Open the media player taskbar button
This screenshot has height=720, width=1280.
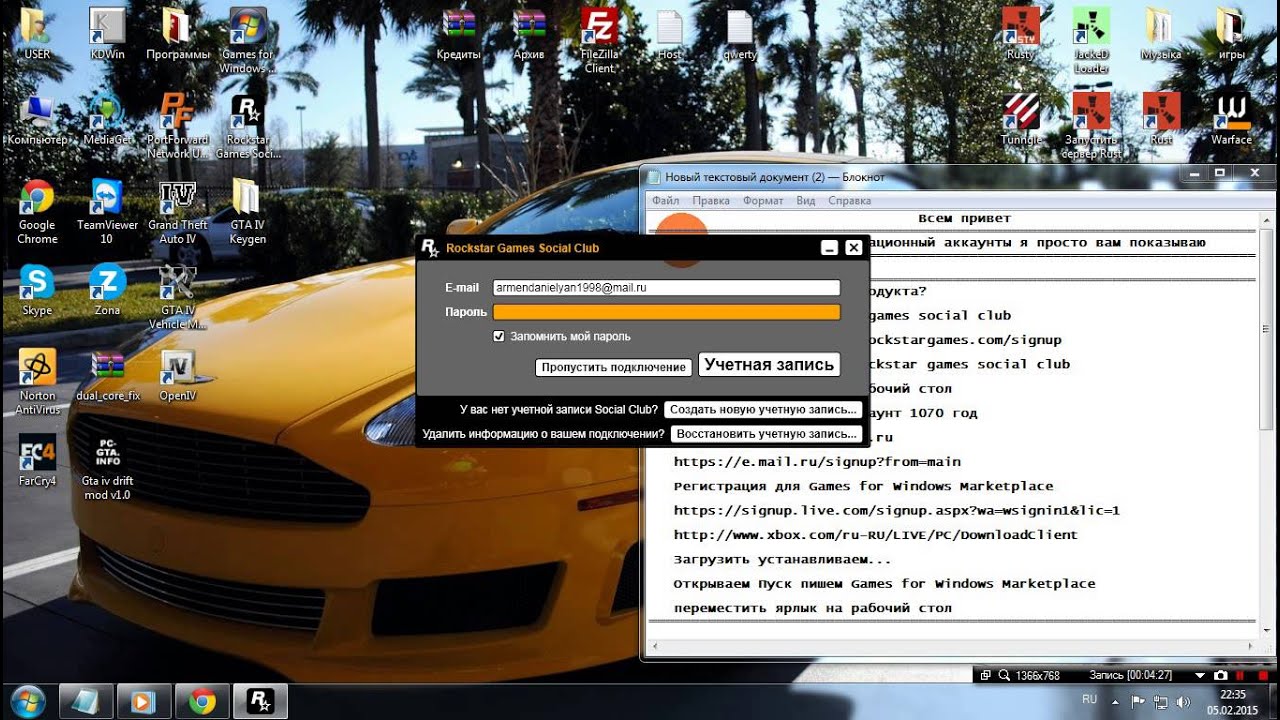tap(144, 702)
